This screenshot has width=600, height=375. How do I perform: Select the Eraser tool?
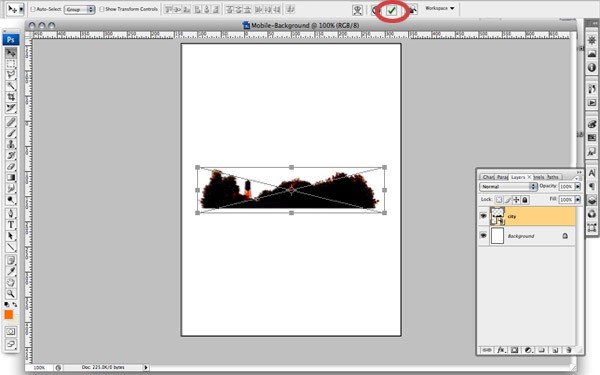pyautogui.click(x=11, y=166)
